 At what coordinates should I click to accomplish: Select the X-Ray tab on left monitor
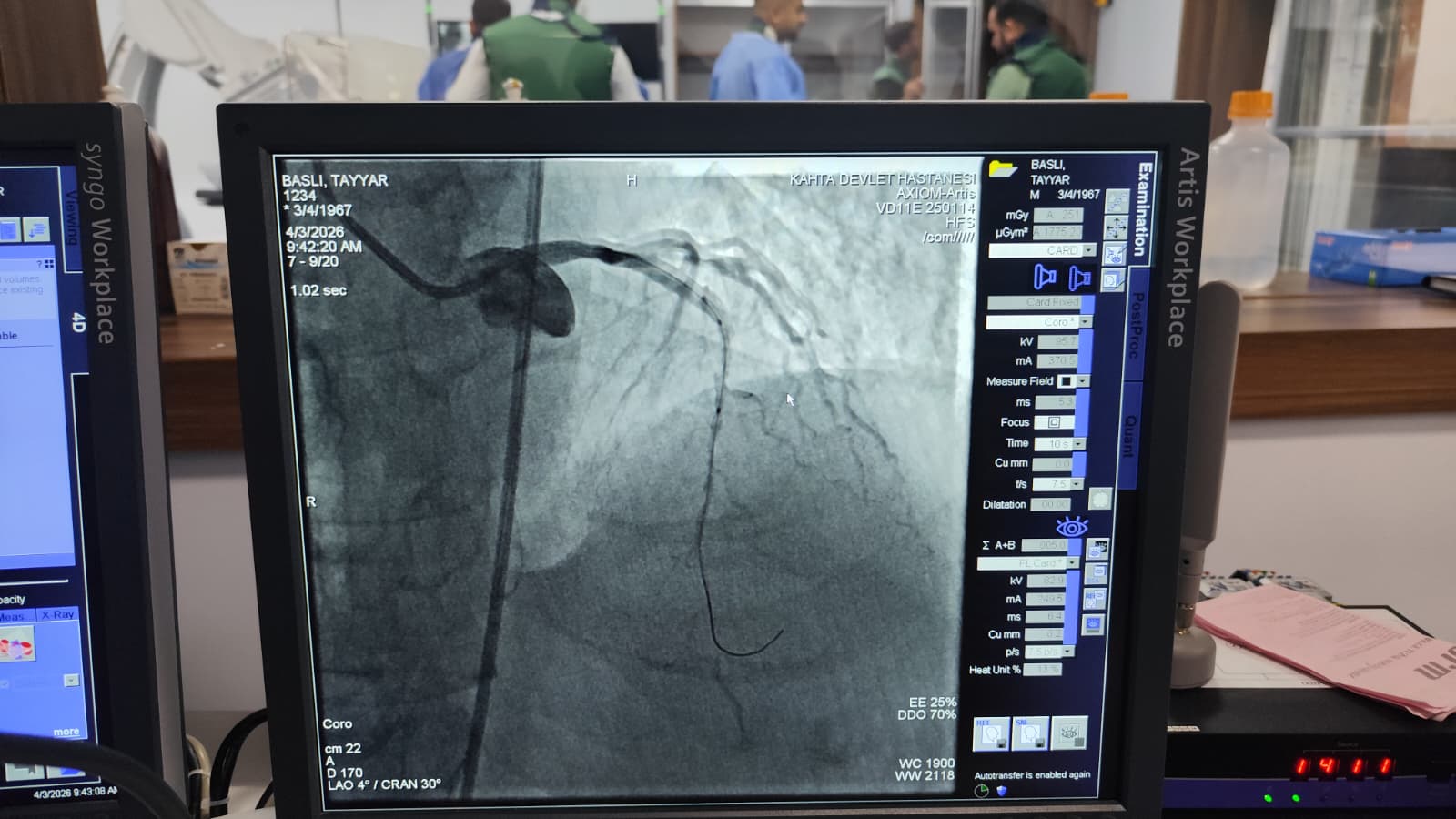[x=57, y=615]
